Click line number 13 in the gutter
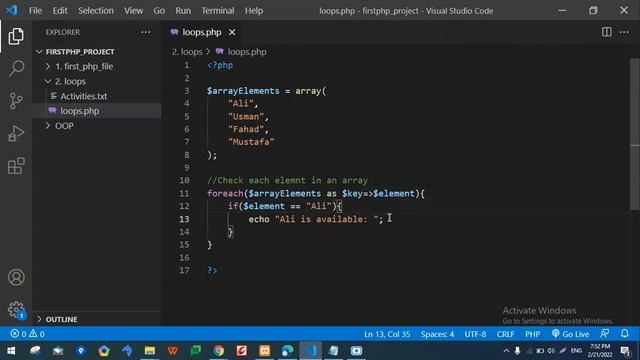 click(184, 219)
